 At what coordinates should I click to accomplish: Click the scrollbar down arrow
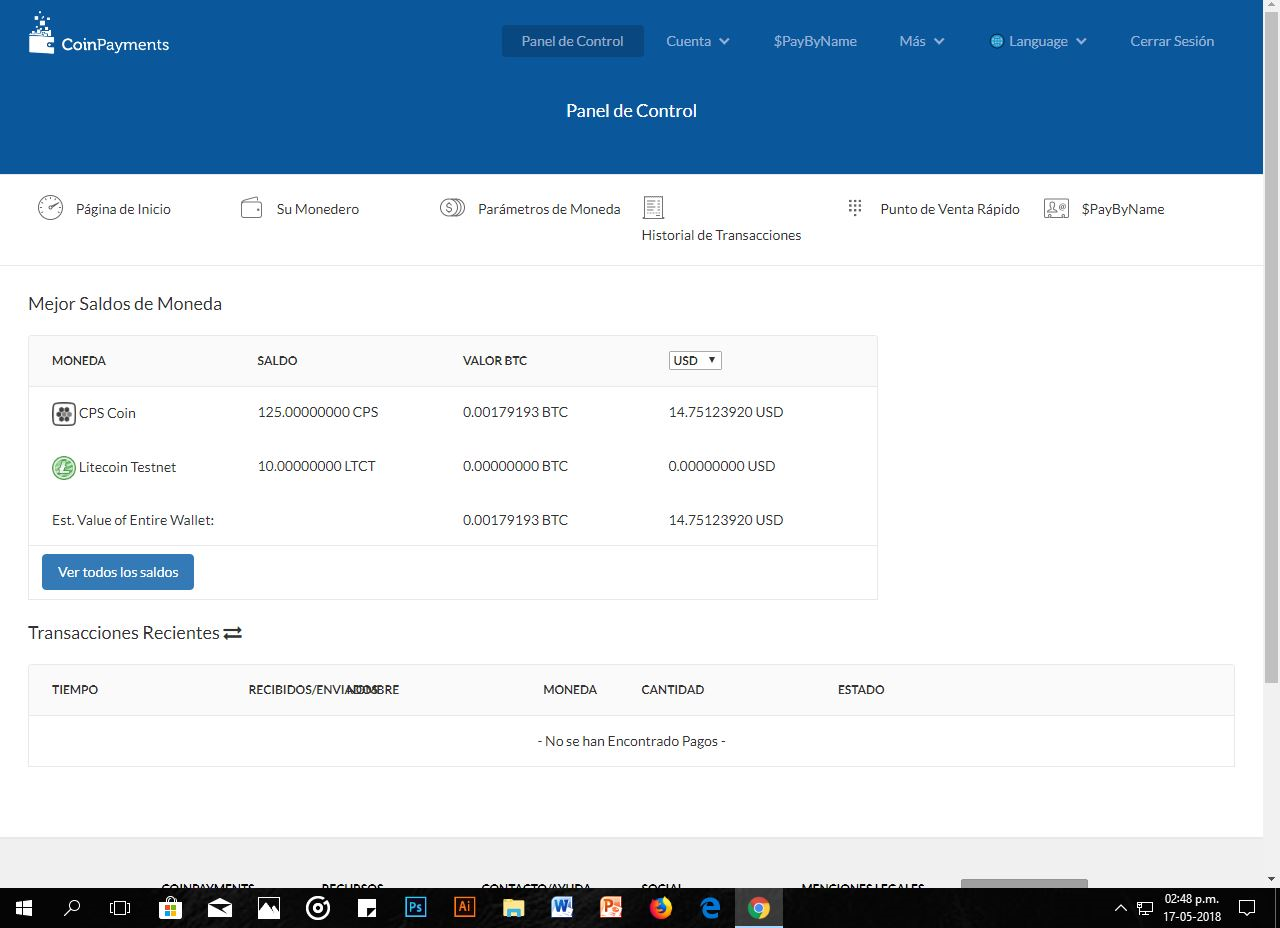(x=1272, y=879)
